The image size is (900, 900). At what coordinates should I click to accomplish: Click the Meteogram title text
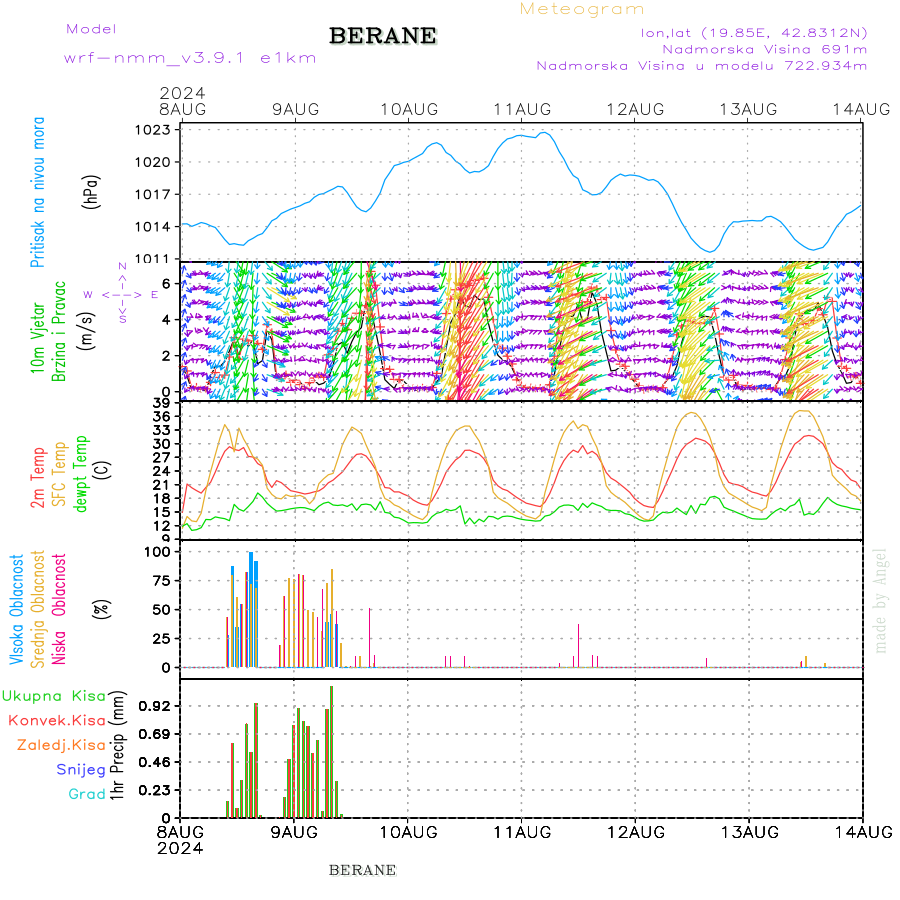click(x=581, y=9)
